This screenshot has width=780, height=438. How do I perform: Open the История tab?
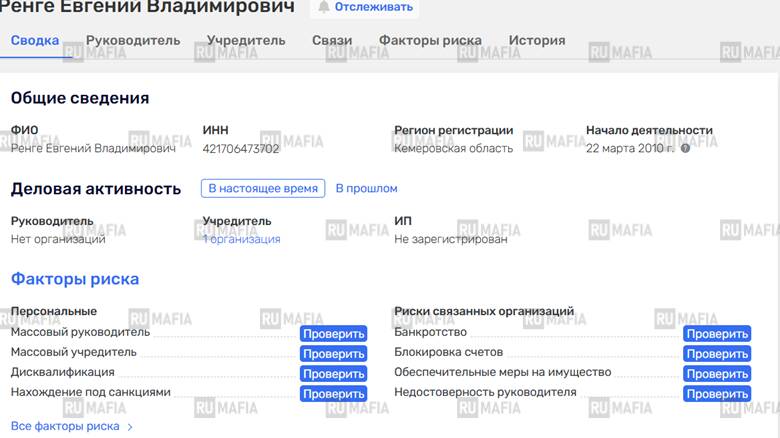537,40
